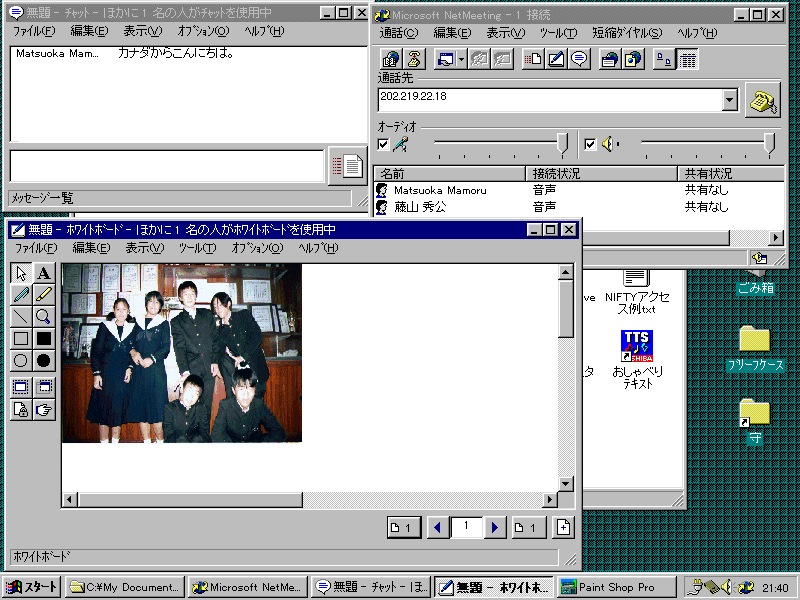Switch NetMeeting to details list view
Screen dimensions: 800x600
(687, 60)
